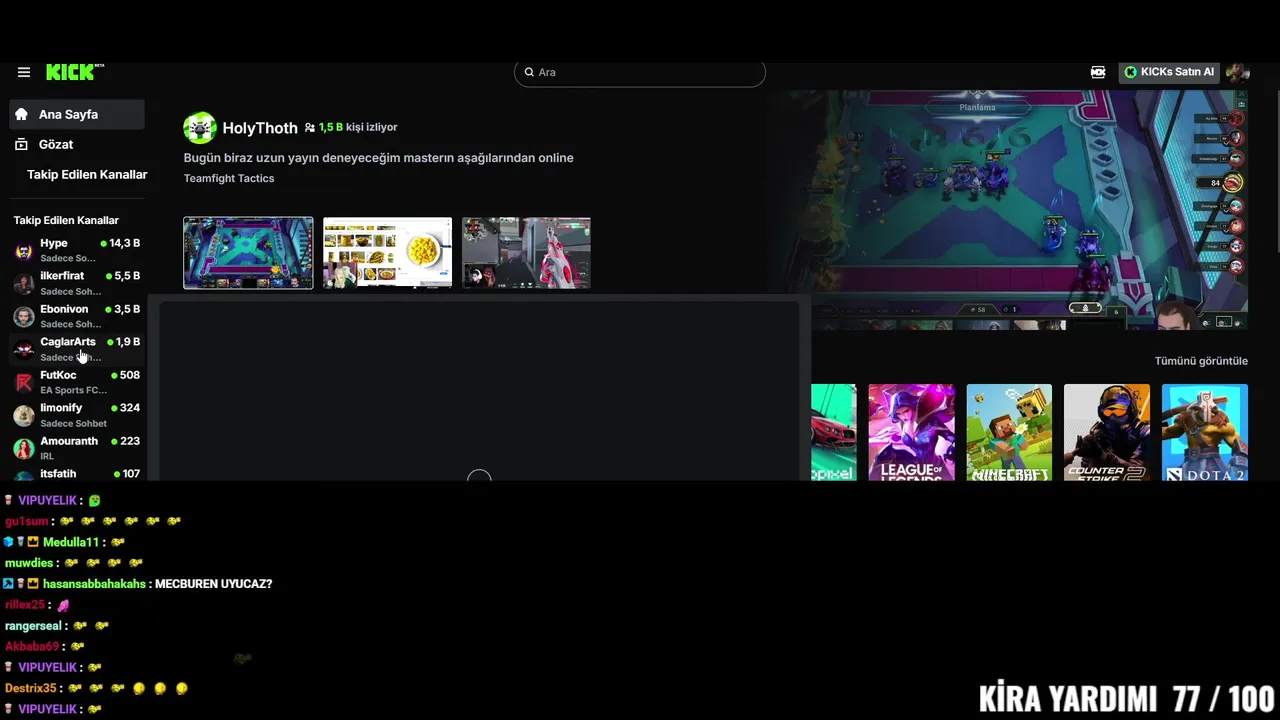Open Minecraft category card
This screenshot has height=720, width=1280.
click(x=1009, y=432)
